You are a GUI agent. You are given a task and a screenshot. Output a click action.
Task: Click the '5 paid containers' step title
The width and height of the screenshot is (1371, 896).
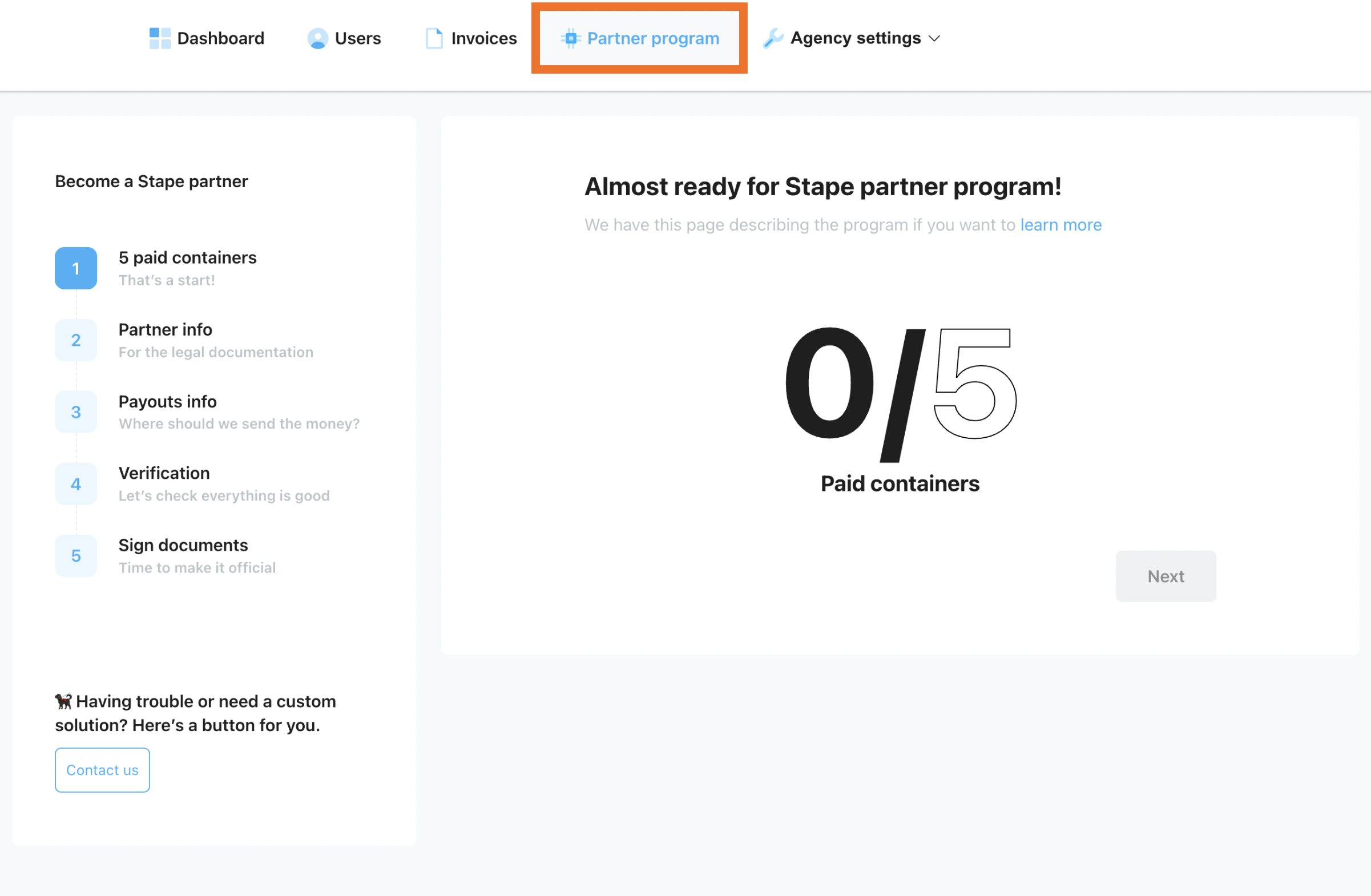point(188,257)
